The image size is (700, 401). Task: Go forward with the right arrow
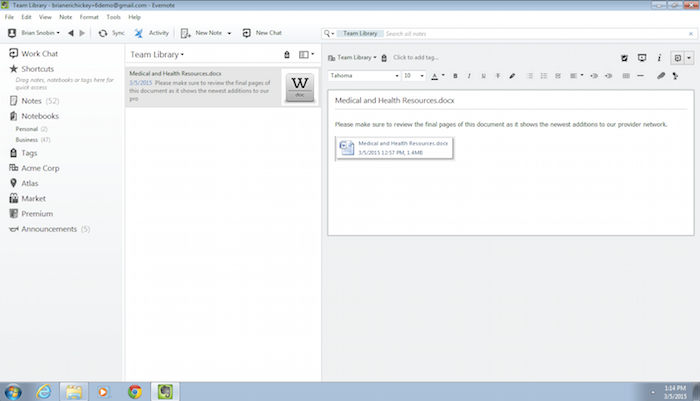tap(82, 33)
